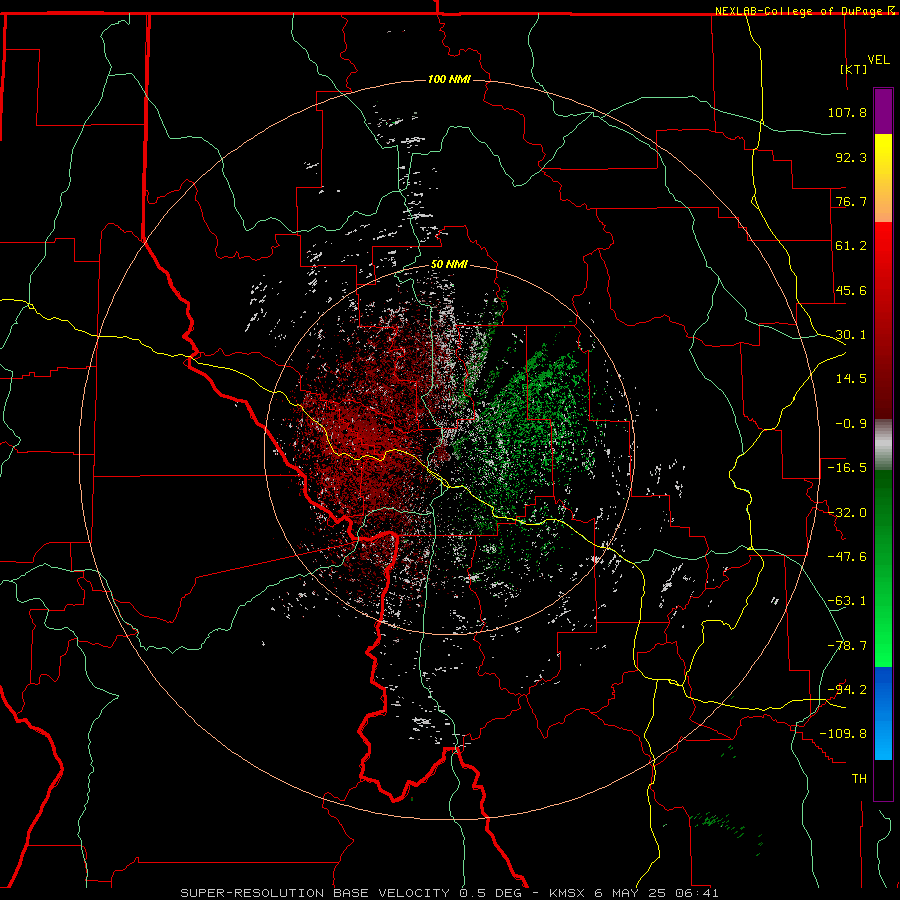
Task: Pick the gray segment of velocity scale
Action: pyautogui.click(x=883, y=445)
